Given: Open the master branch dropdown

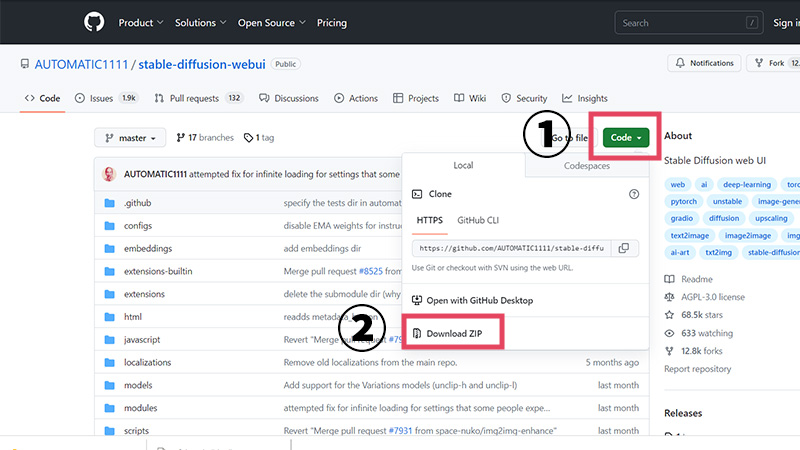Looking at the screenshot, I should click(x=130, y=138).
